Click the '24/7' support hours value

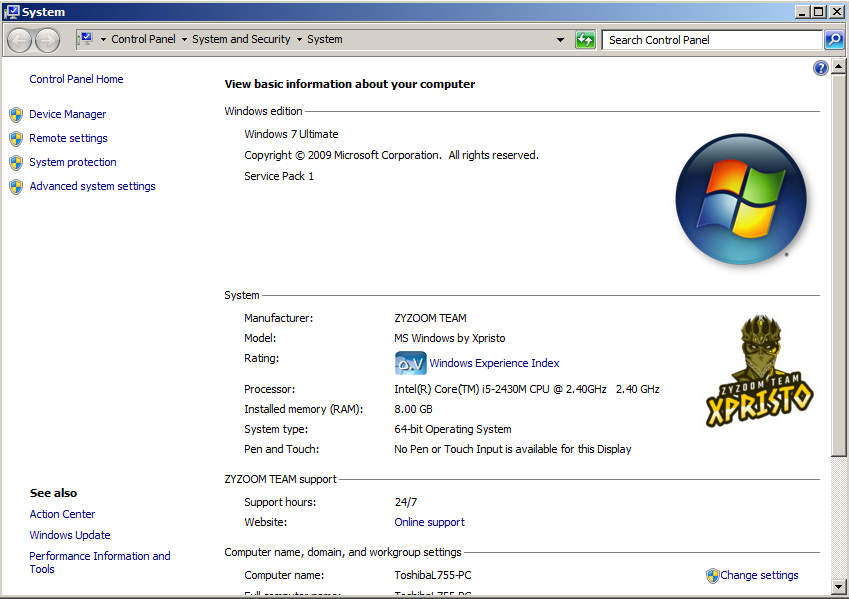coord(406,502)
